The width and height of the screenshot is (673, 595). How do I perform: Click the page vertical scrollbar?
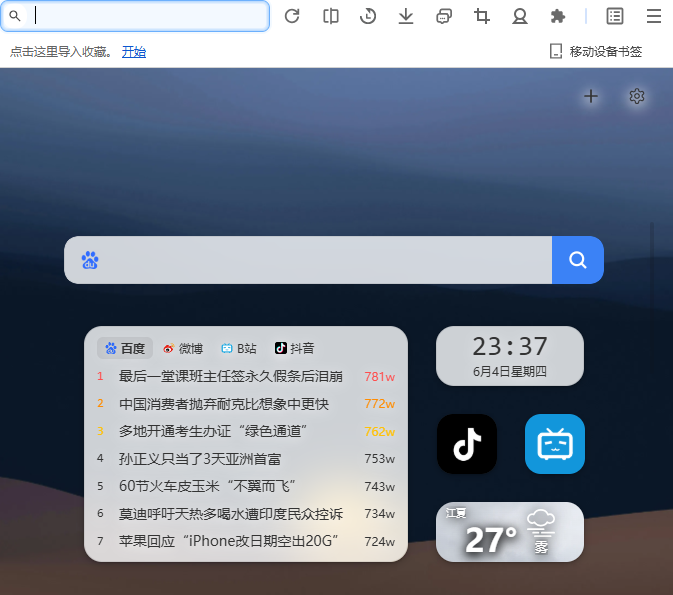point(652,301)
